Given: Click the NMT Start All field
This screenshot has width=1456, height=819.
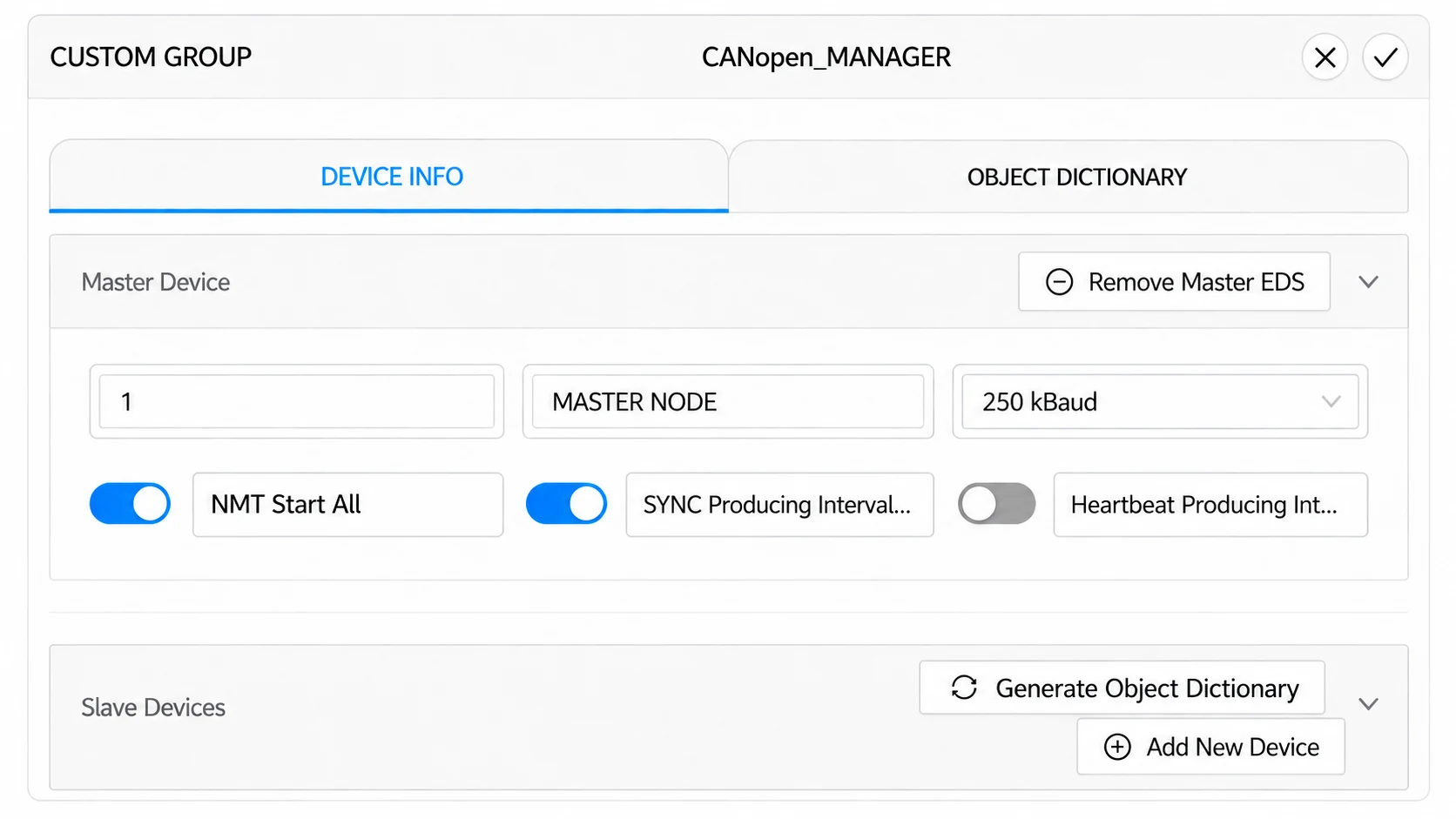Looking at the screenshot, I should click(348, 505).
